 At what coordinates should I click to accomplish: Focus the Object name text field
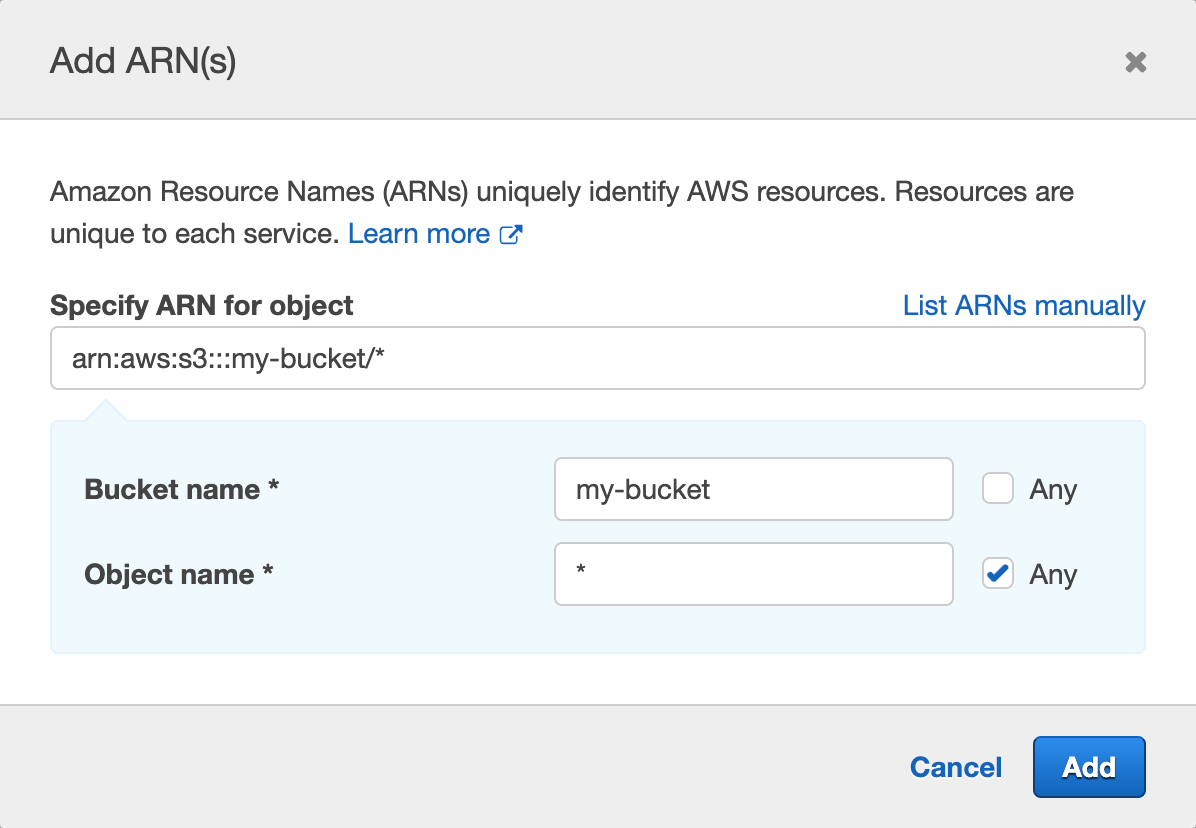click(x=753, y=574)
